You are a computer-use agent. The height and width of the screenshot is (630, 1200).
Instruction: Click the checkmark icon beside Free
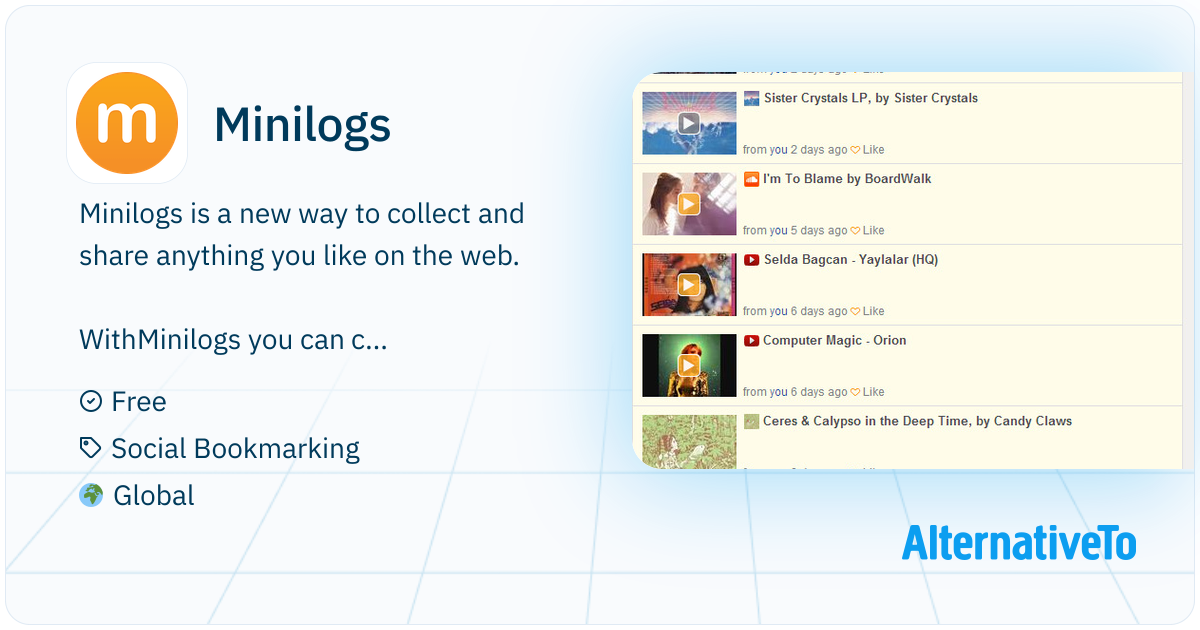tap(91, 401)
